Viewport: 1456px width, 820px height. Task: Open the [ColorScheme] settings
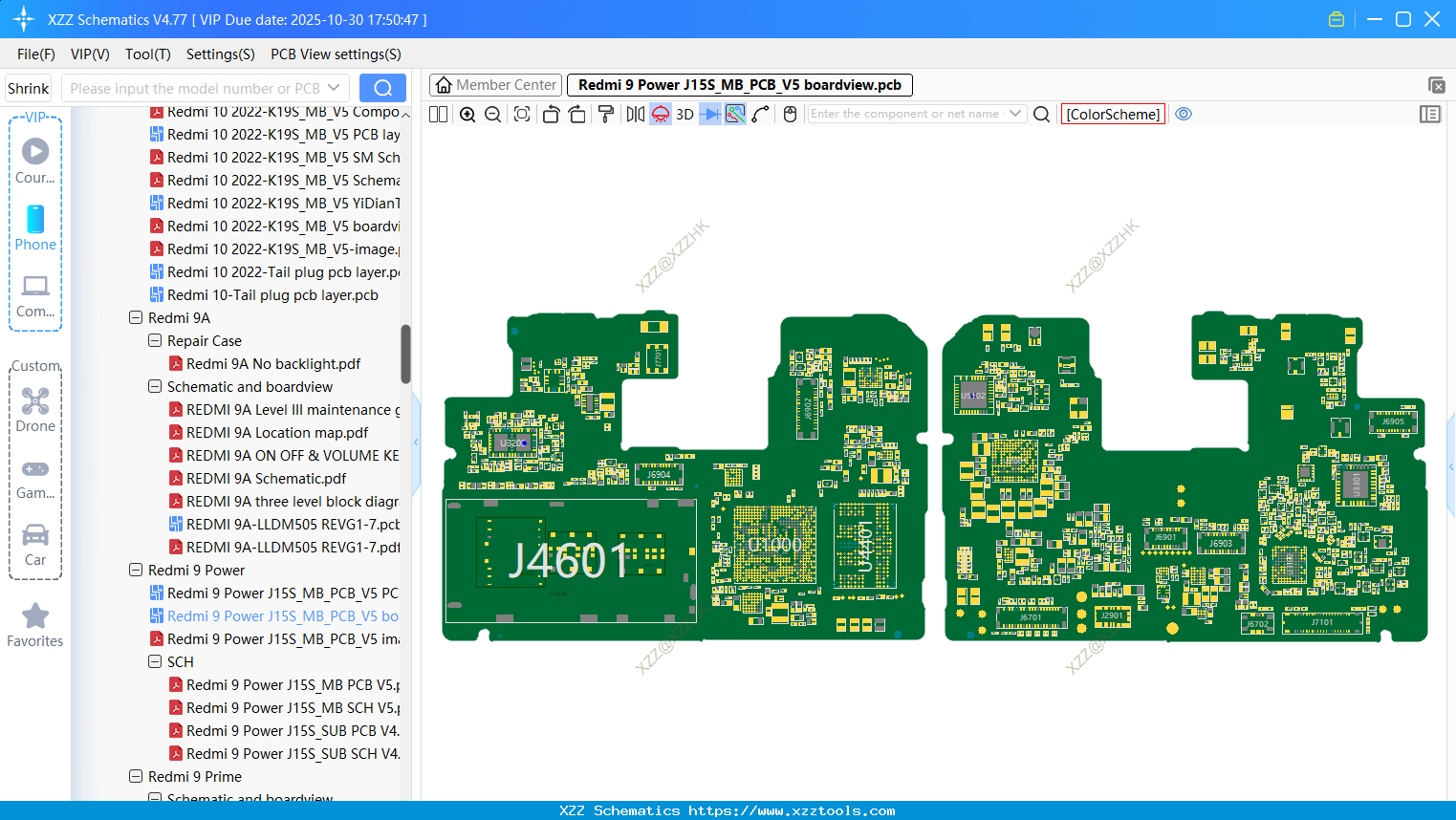1113,114
